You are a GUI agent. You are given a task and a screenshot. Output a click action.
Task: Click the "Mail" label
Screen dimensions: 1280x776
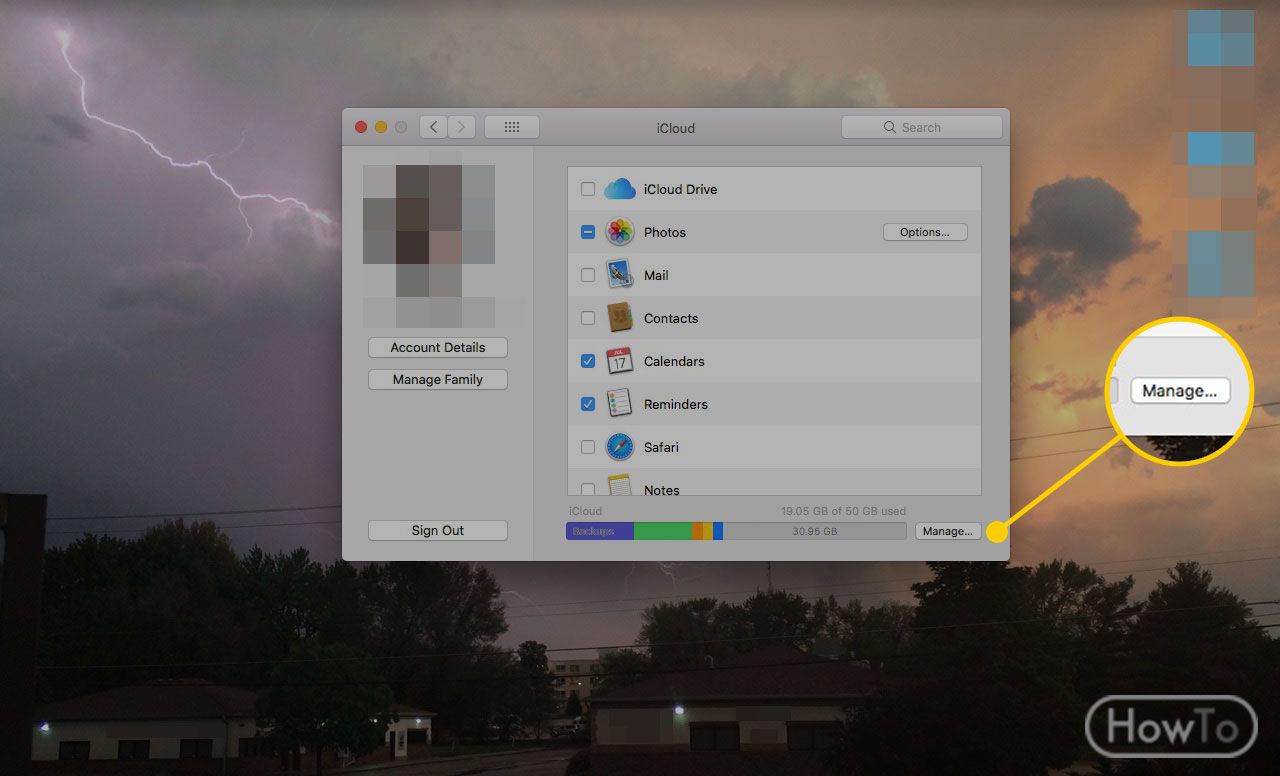click(656, 275)
